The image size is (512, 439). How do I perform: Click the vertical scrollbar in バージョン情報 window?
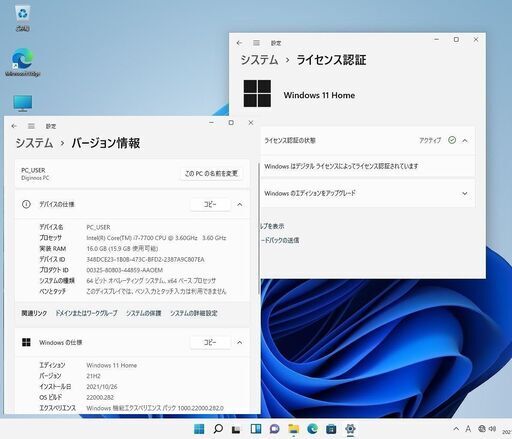tap(259, 228)
